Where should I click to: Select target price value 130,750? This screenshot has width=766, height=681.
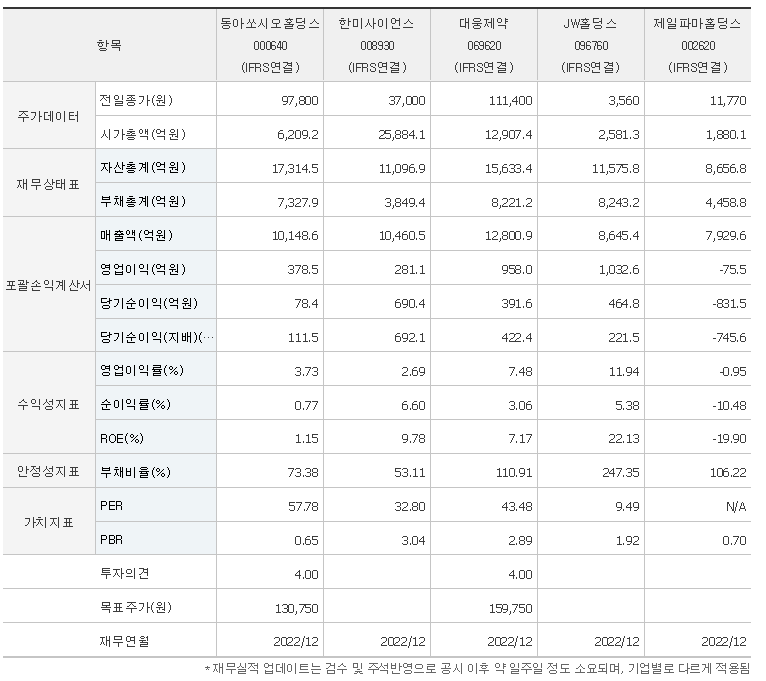pos(297,609)
